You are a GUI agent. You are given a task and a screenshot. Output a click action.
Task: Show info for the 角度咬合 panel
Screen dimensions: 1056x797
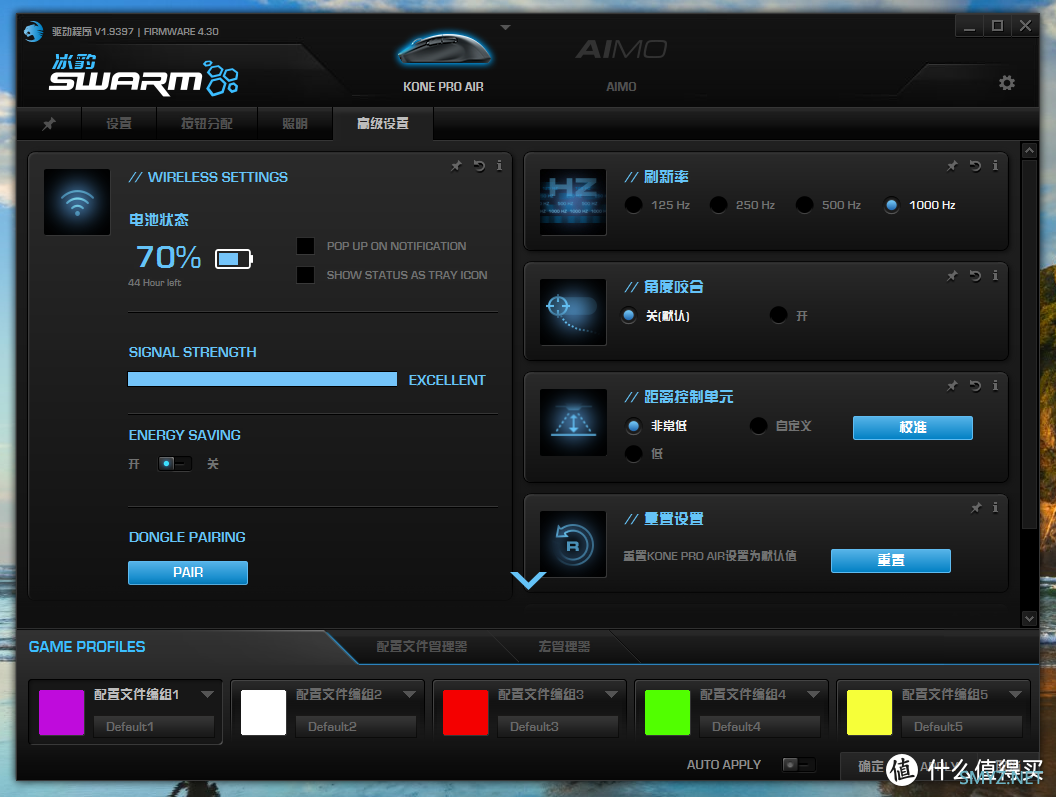(x=995, y=276)
